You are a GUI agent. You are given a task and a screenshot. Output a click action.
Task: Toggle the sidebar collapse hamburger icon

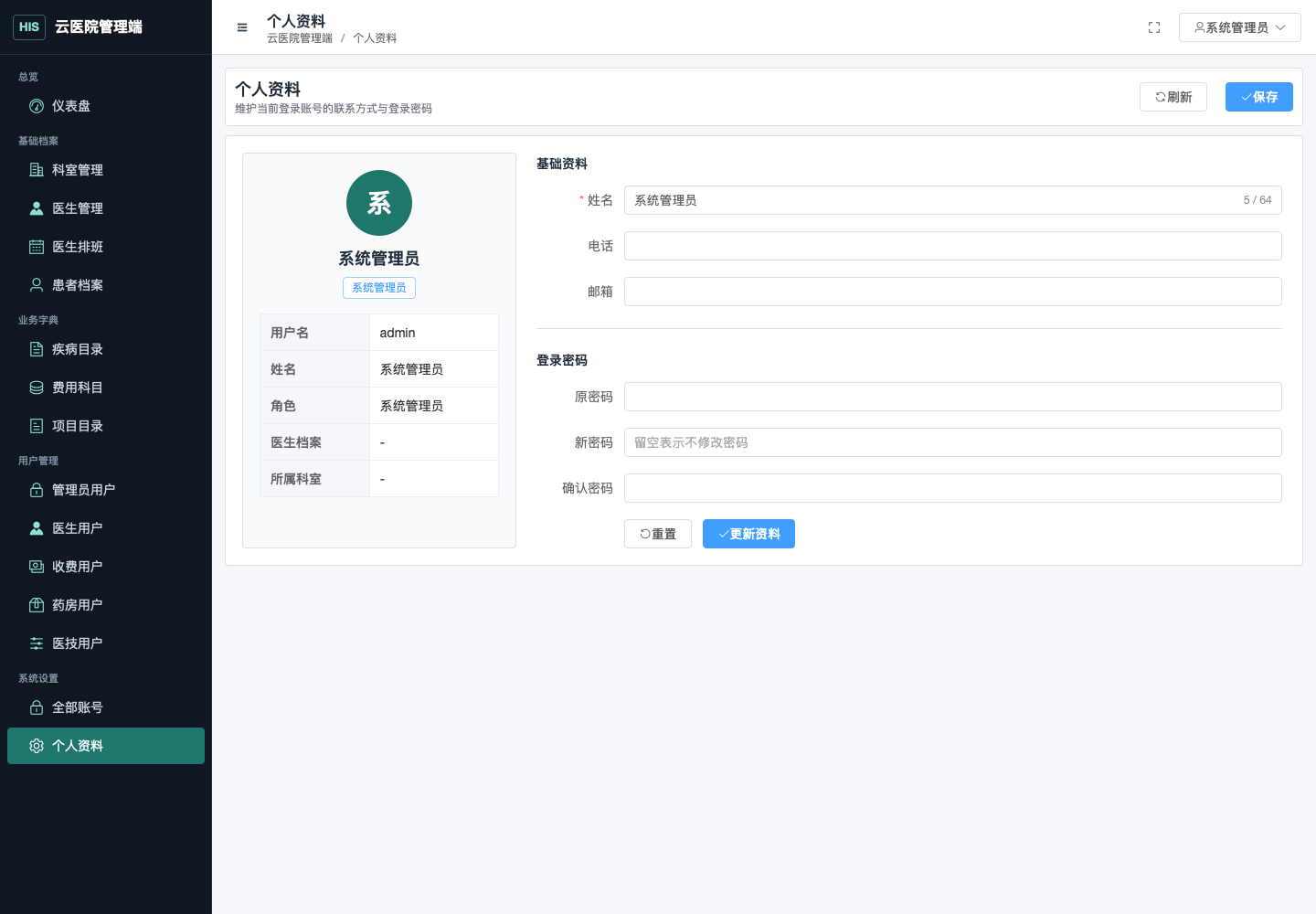point(242,27)
